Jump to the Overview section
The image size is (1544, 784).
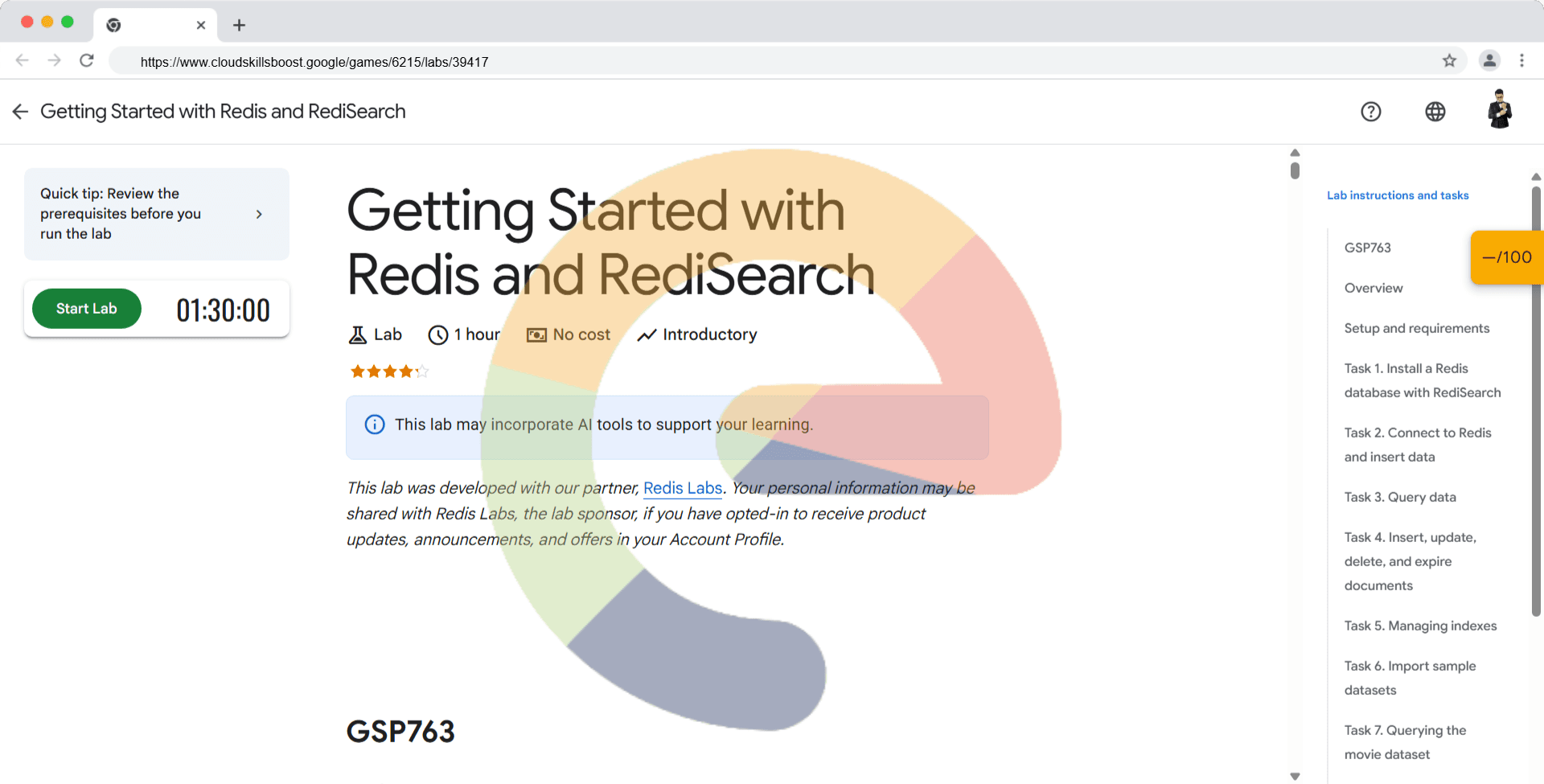click(1373, 288)
